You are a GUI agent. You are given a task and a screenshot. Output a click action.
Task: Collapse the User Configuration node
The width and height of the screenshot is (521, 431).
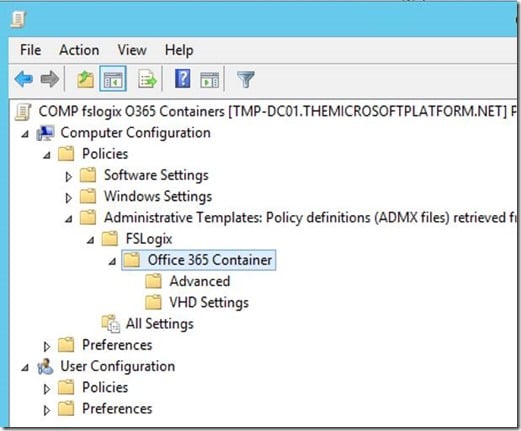25,368
